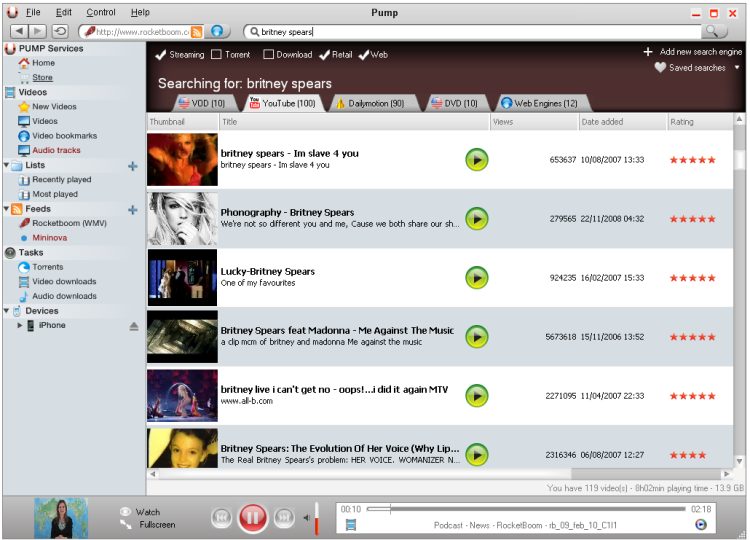Viewport: 750px width, 540px height.
Task: Toggle the Web filter checkbox
Action: click(364, 55)
